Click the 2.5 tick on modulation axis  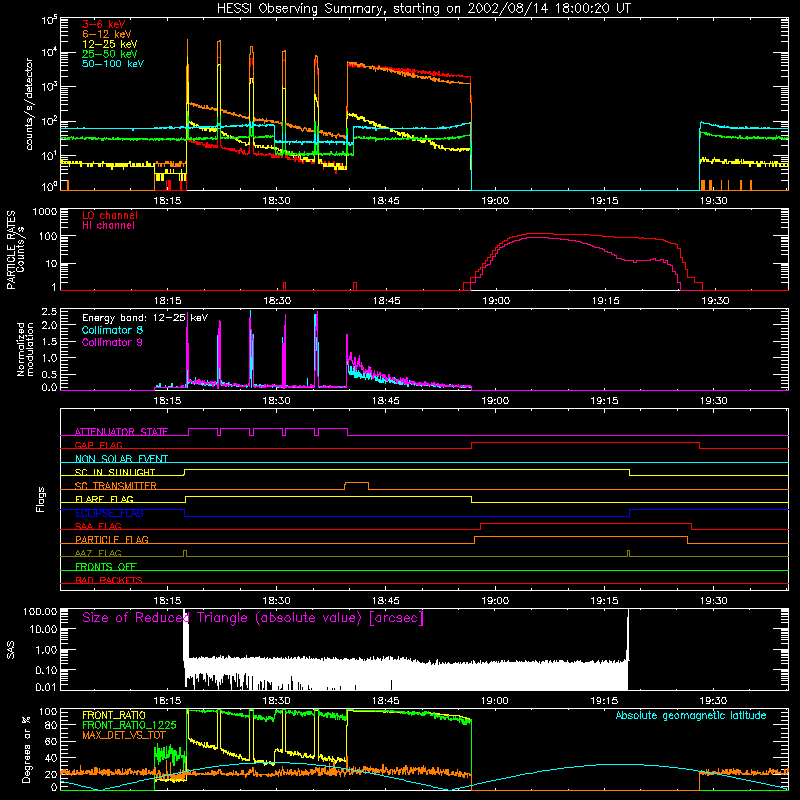pyautogui.click(x=49, y=312)
